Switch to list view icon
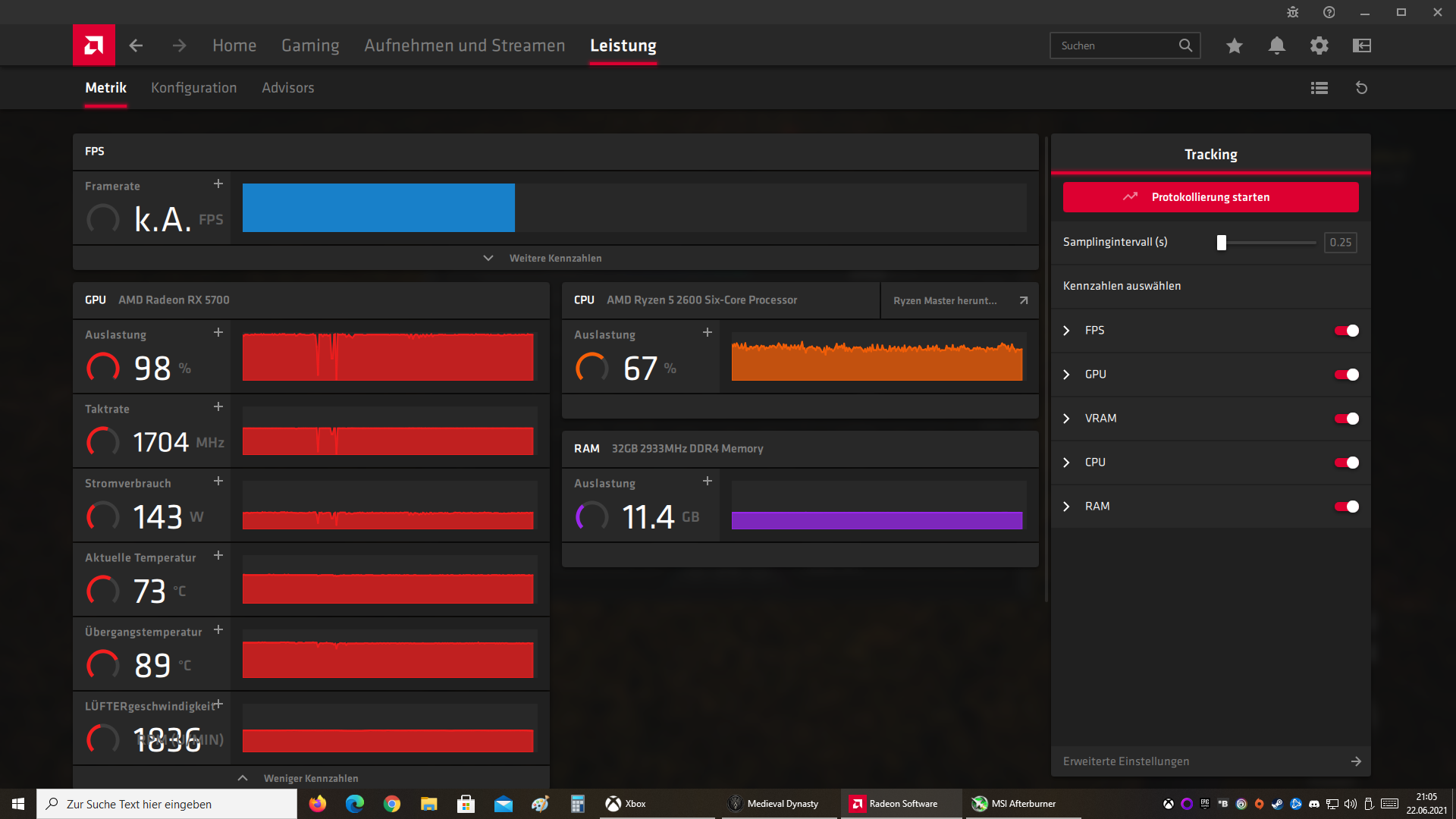 (x=1319, y=88)
